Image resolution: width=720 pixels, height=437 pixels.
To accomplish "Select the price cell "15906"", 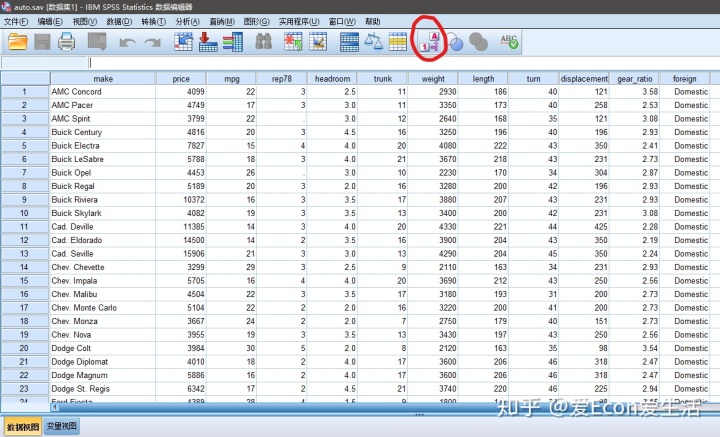I will (x=181, y=254).
